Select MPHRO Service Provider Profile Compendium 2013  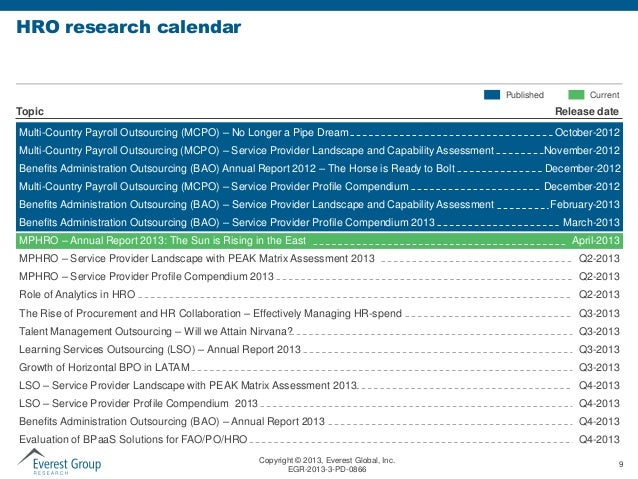[x=319, y=276]
